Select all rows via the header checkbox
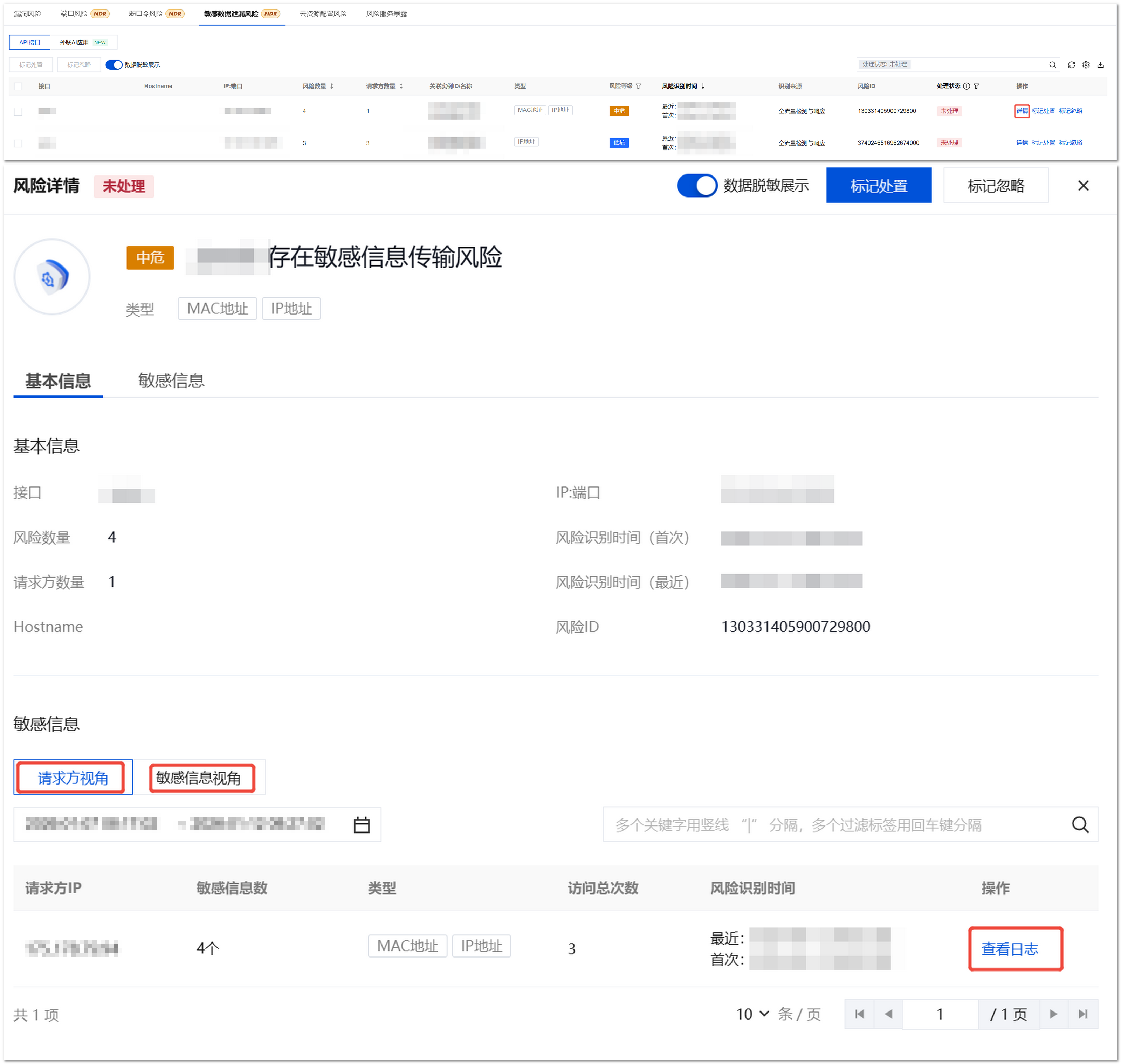This screenshot has width=1121, height=1064. (18, 86)
